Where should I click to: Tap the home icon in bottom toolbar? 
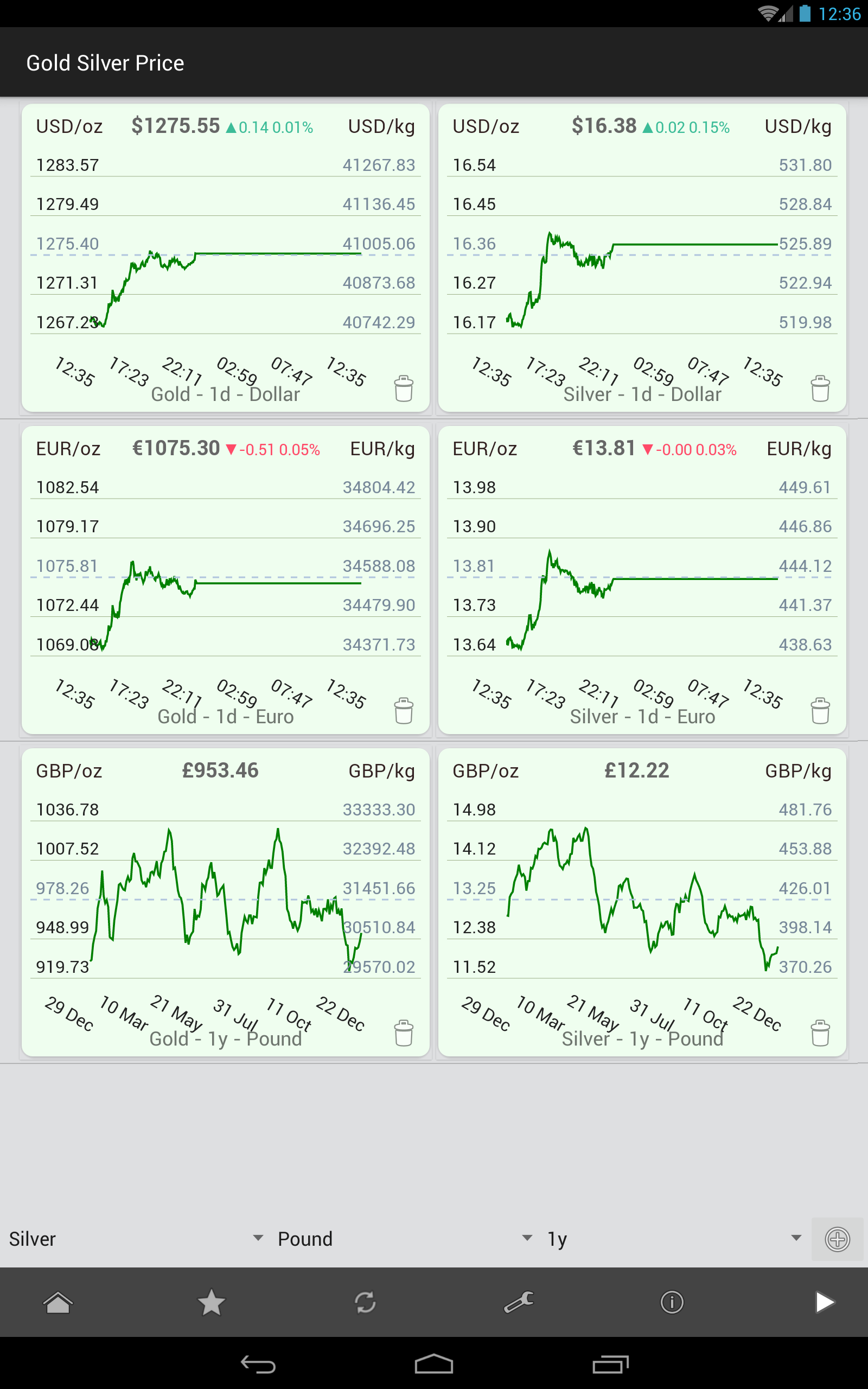click(x=58, y=1302)
